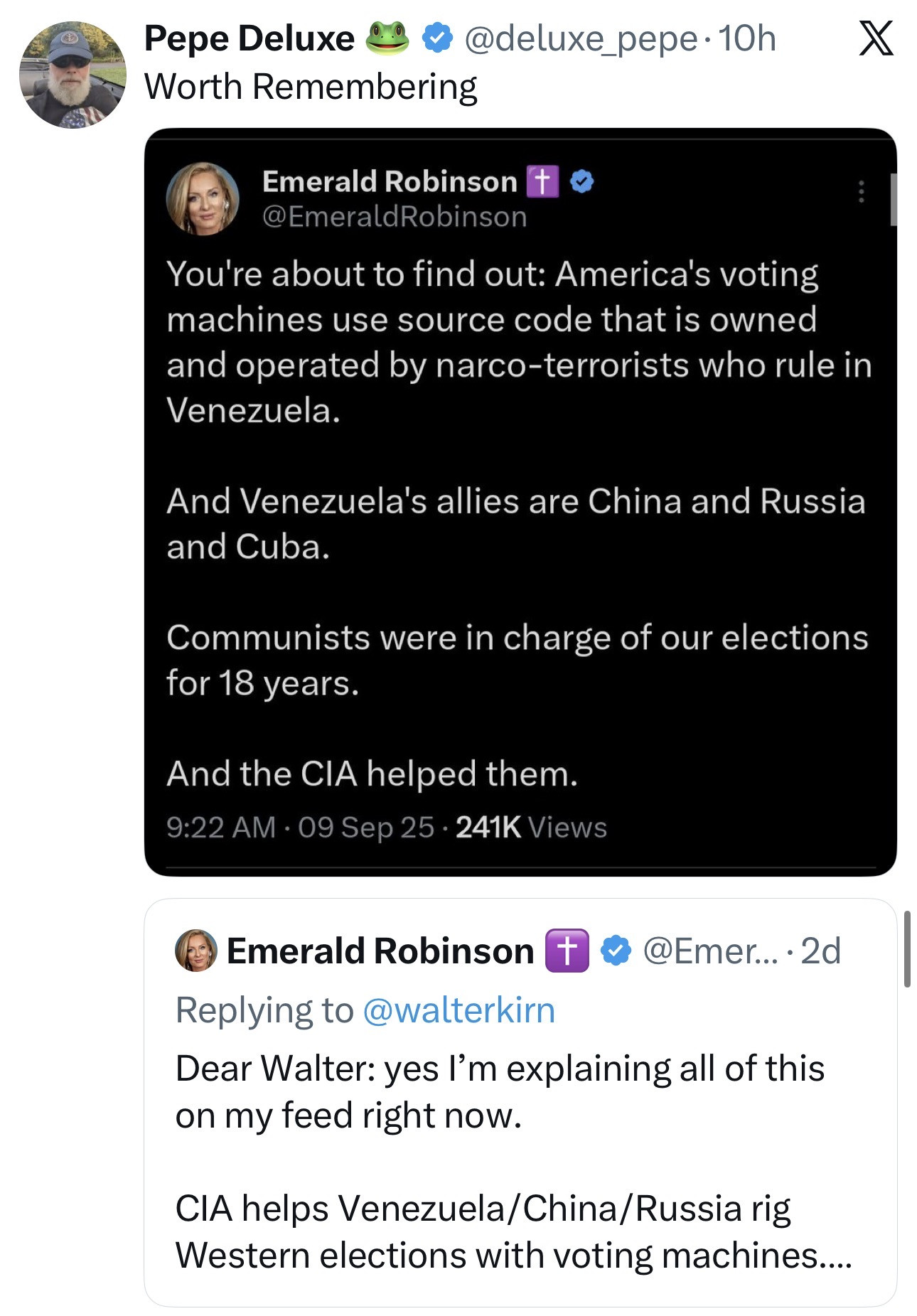The width and height of the screenshot is (917, 1316).
Task: Click the 241K Views count
Action: pyautogui.click(x=531, y=827)
